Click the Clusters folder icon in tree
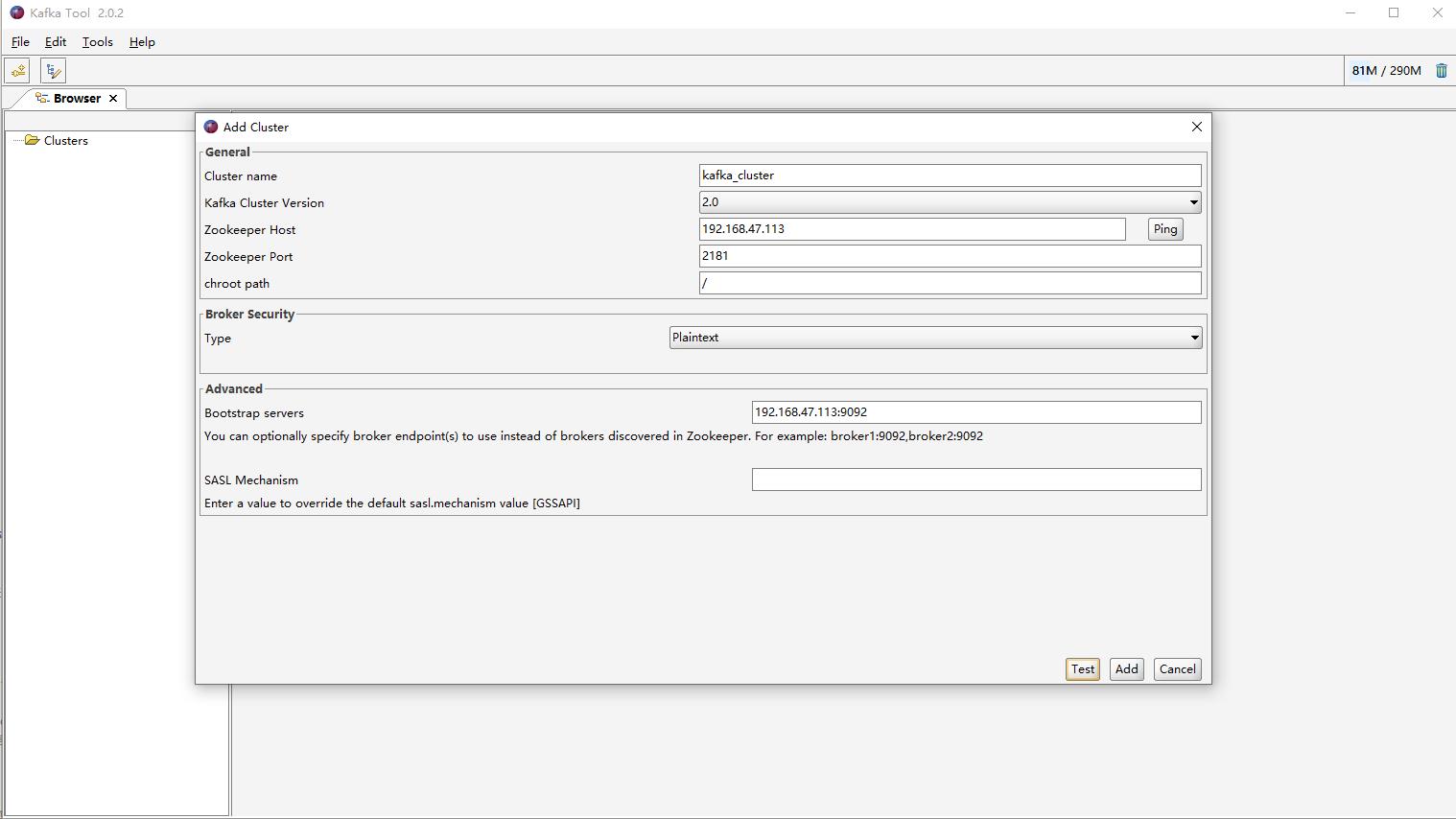Viewport: 1456px width, 819px height. point(32,140)
